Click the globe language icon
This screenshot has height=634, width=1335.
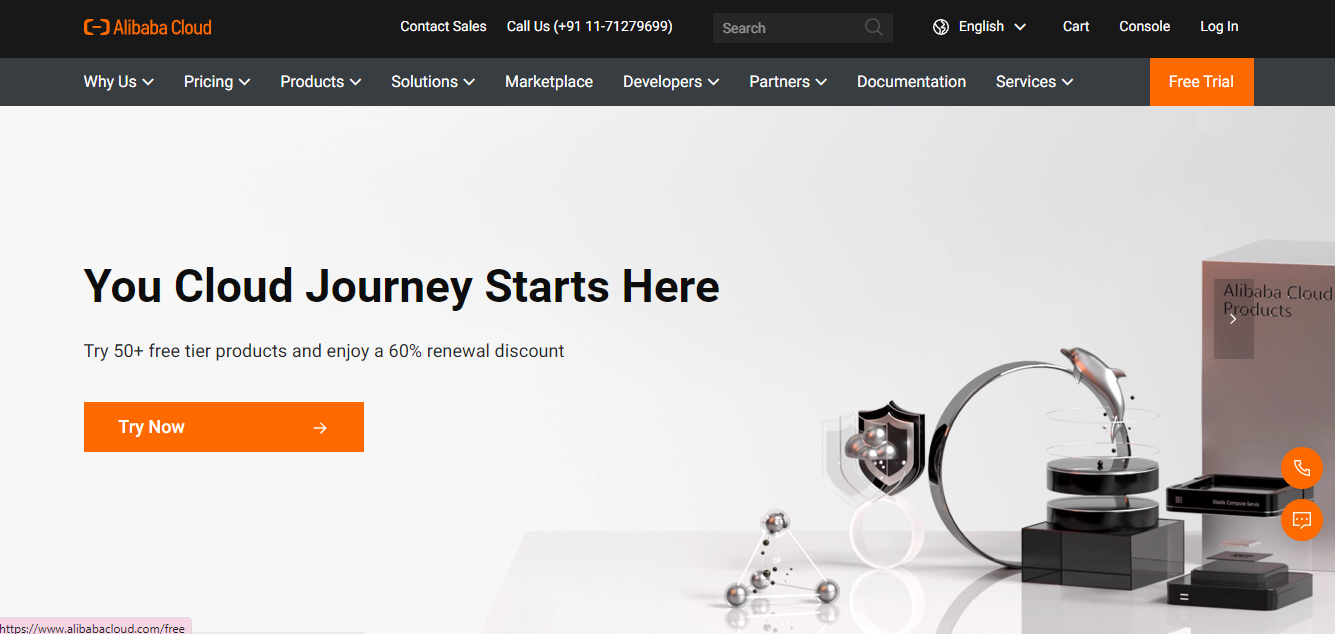[x=941, y=27]
